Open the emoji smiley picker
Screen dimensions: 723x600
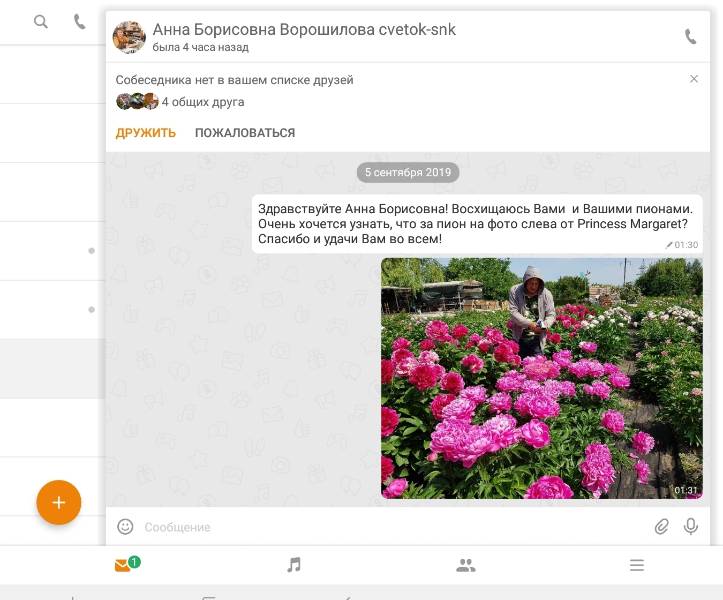click(125, 527)
